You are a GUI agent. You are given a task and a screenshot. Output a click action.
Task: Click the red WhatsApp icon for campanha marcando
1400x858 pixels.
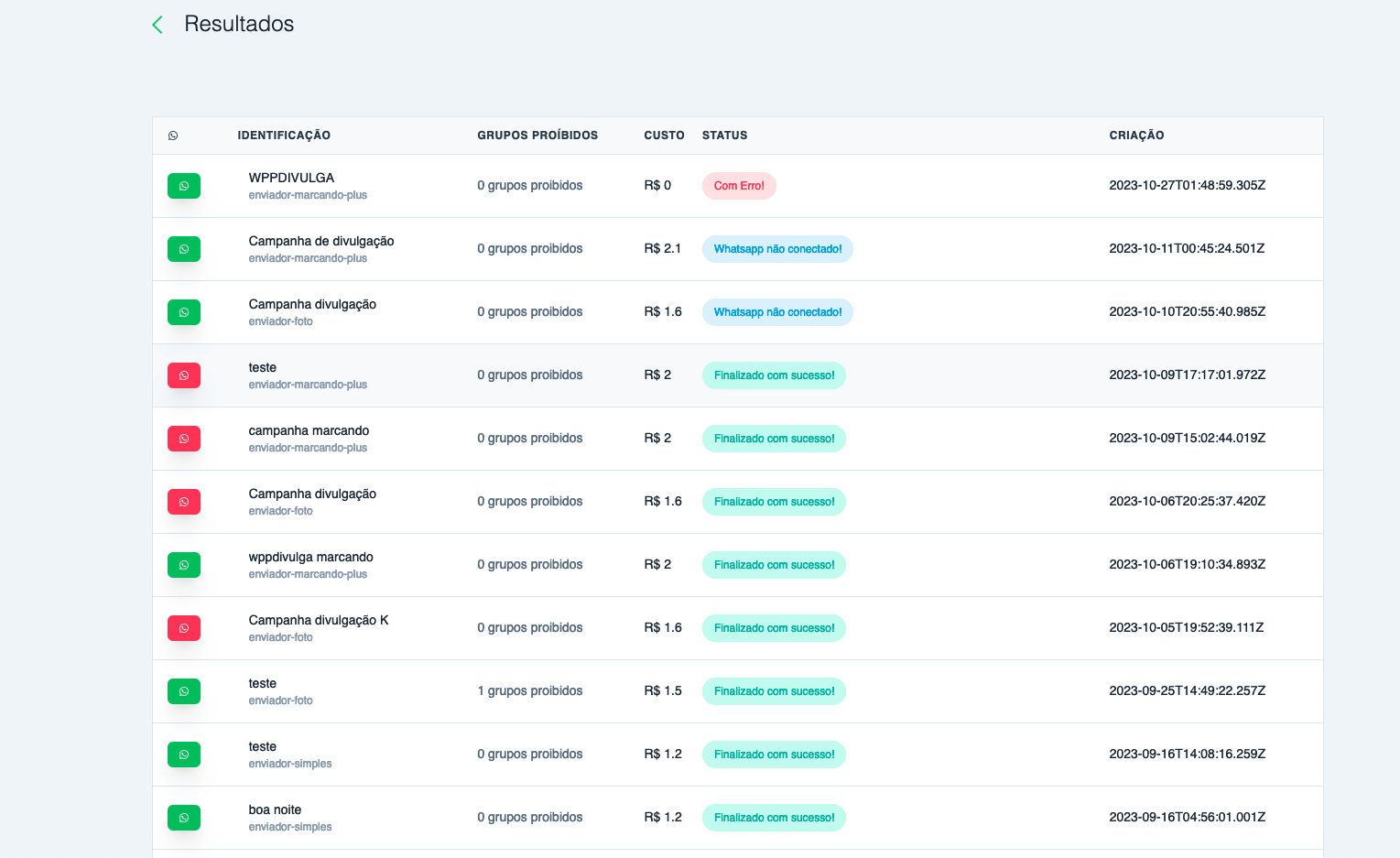coord(184,439)
